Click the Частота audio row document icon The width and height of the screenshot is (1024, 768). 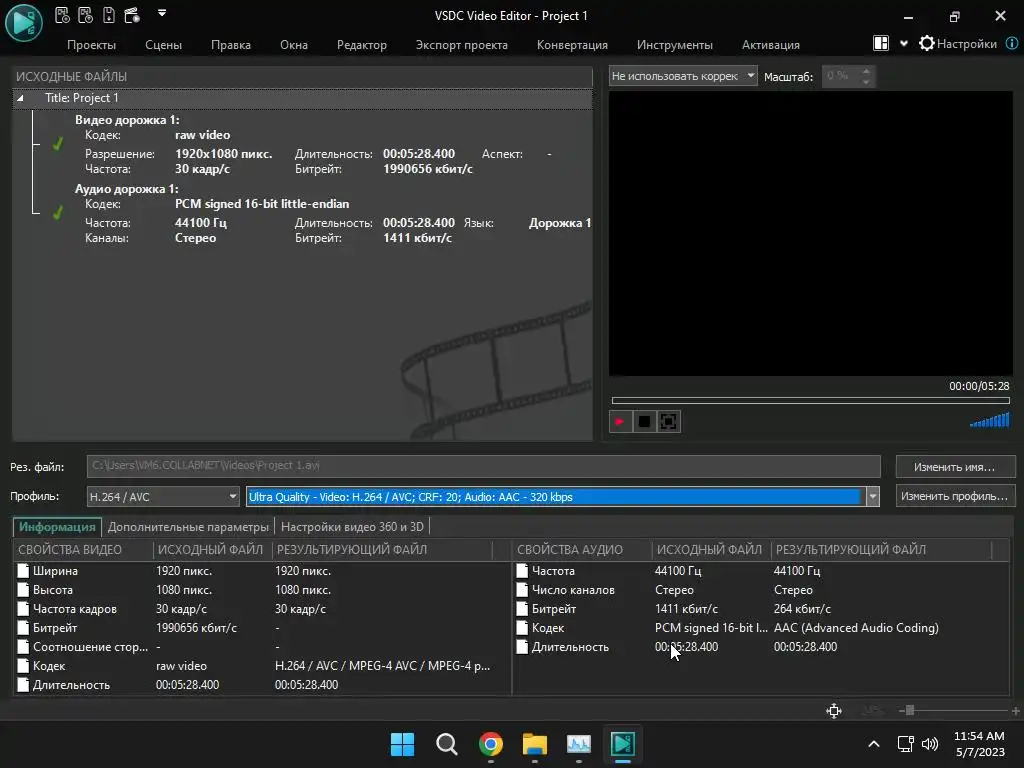pyautogui.click(x=522, y=571)
